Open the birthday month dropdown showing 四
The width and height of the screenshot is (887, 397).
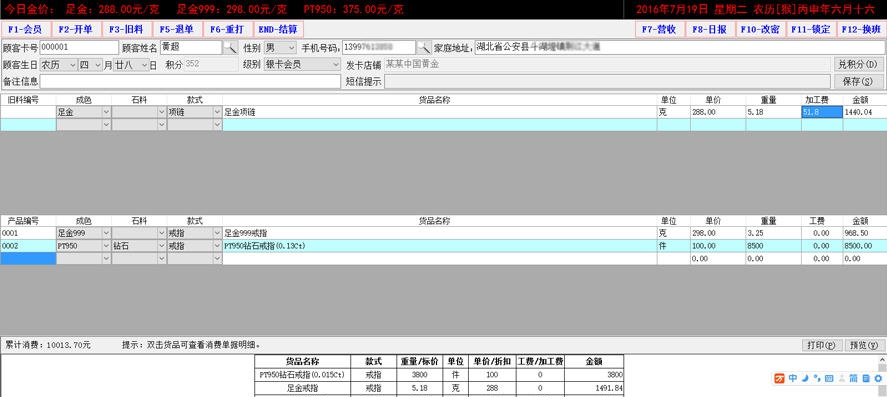click(90, 65)
